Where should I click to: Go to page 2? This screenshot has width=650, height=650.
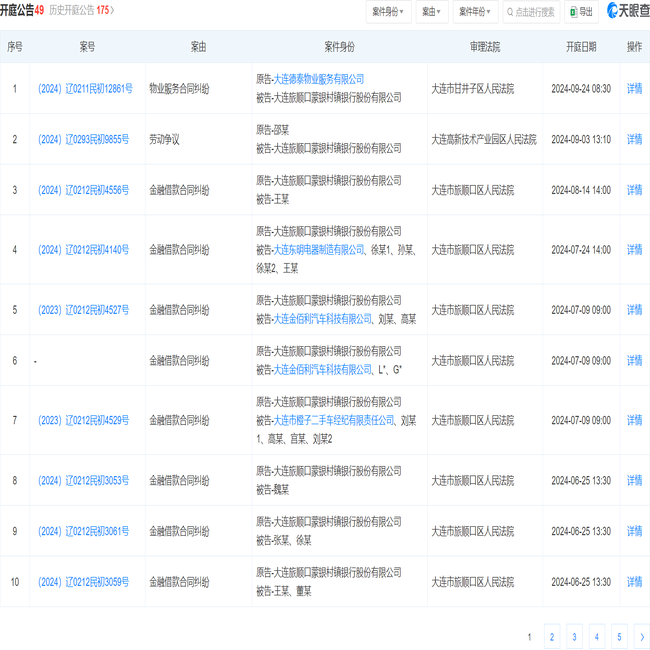point(552,637)
